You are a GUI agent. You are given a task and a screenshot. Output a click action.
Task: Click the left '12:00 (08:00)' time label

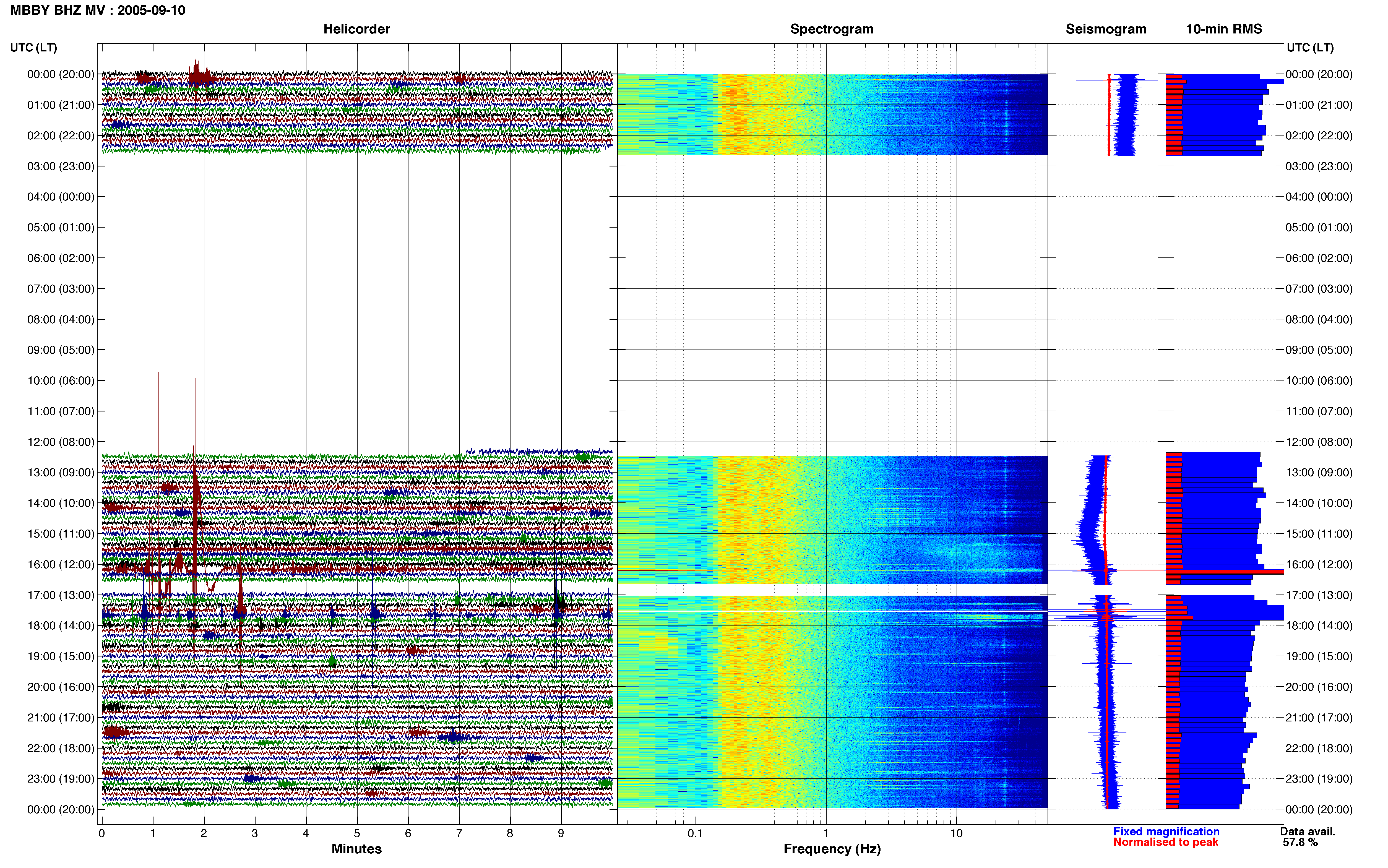[61, 442]
